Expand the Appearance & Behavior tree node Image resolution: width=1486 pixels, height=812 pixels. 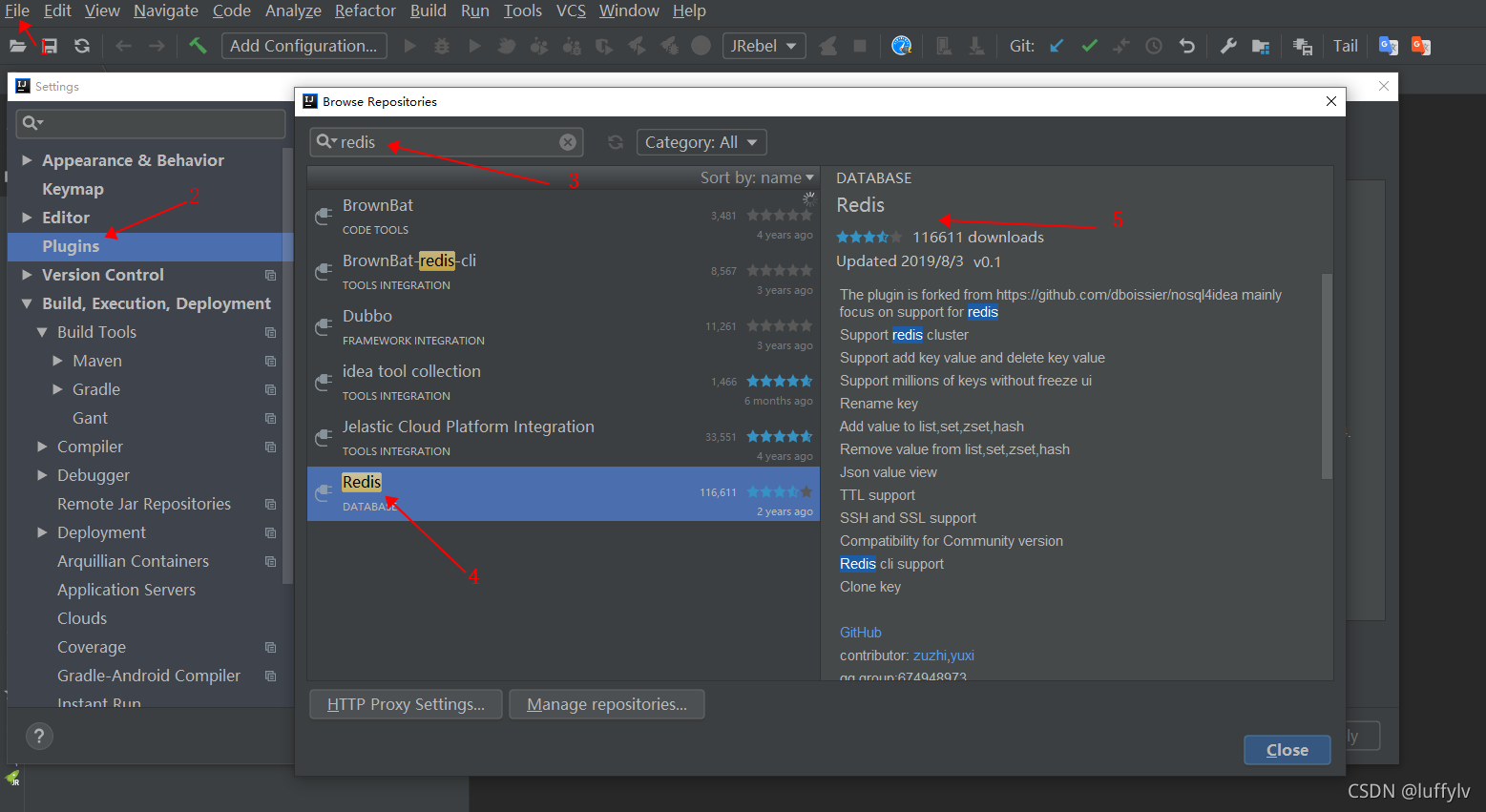point(27,160)
